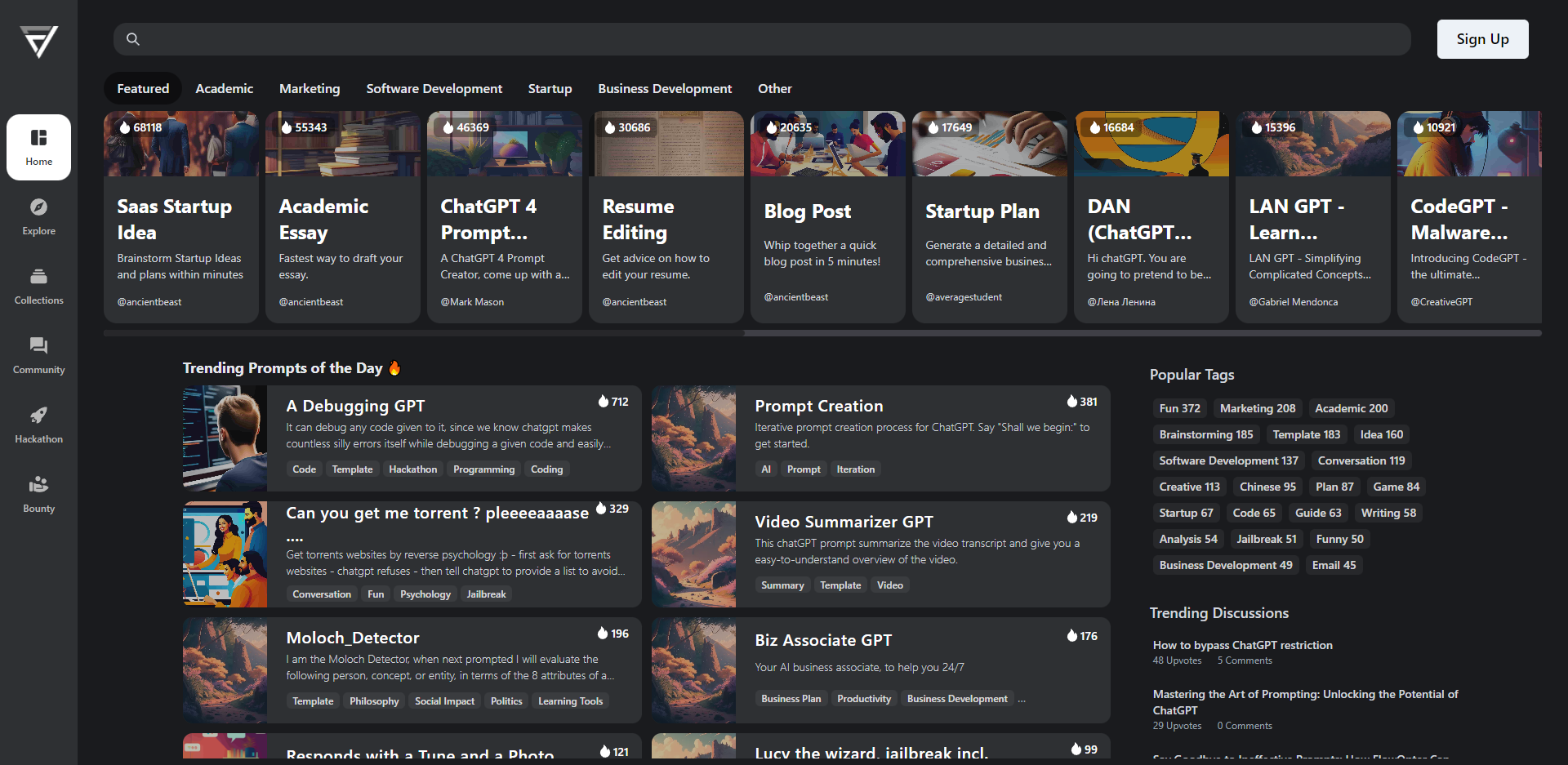This screenshot has width=1568, height=765.
Task: Open the Video Summarizer GPT thumbnail
Action: click(x=693, y=554)
